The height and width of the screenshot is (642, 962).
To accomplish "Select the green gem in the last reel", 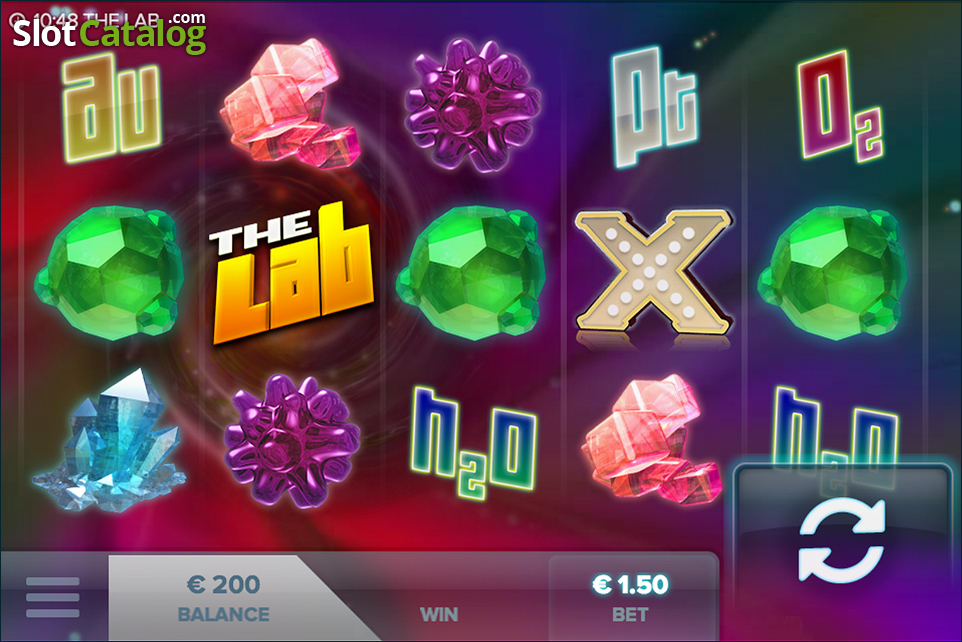I will (833, 273).
